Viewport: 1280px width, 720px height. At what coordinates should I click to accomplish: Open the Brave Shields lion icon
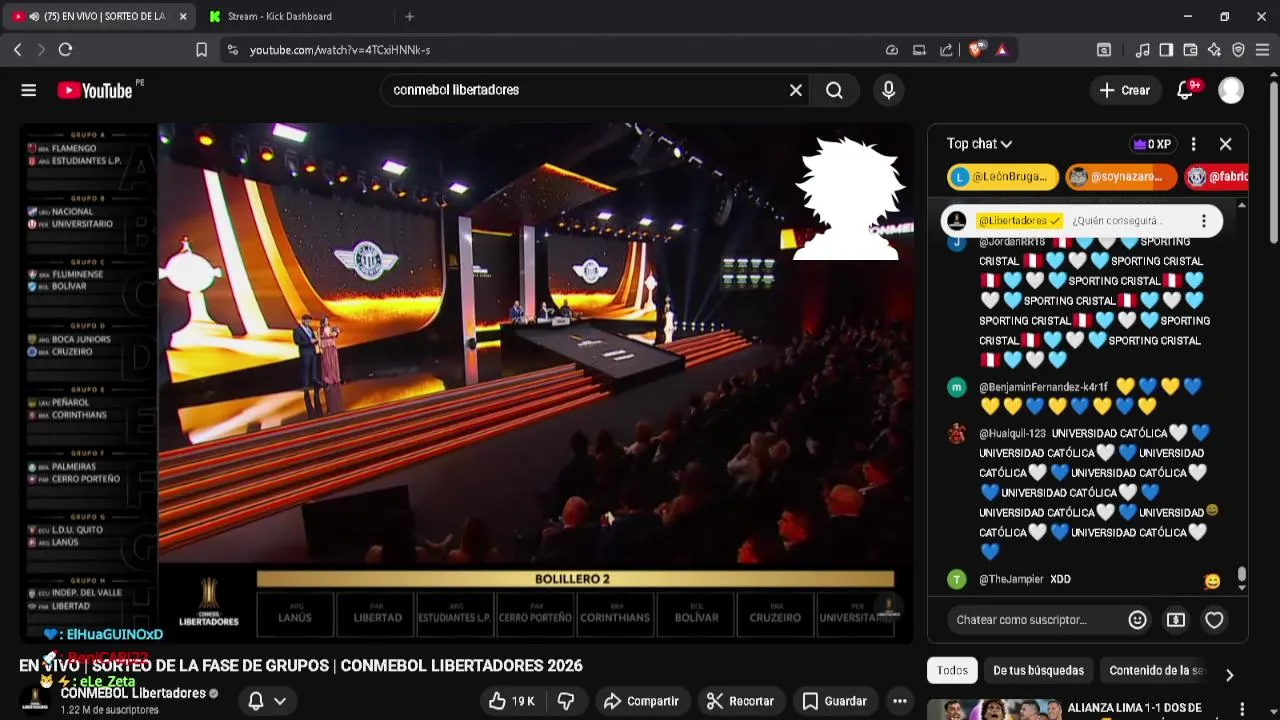(x=976, y=49)
